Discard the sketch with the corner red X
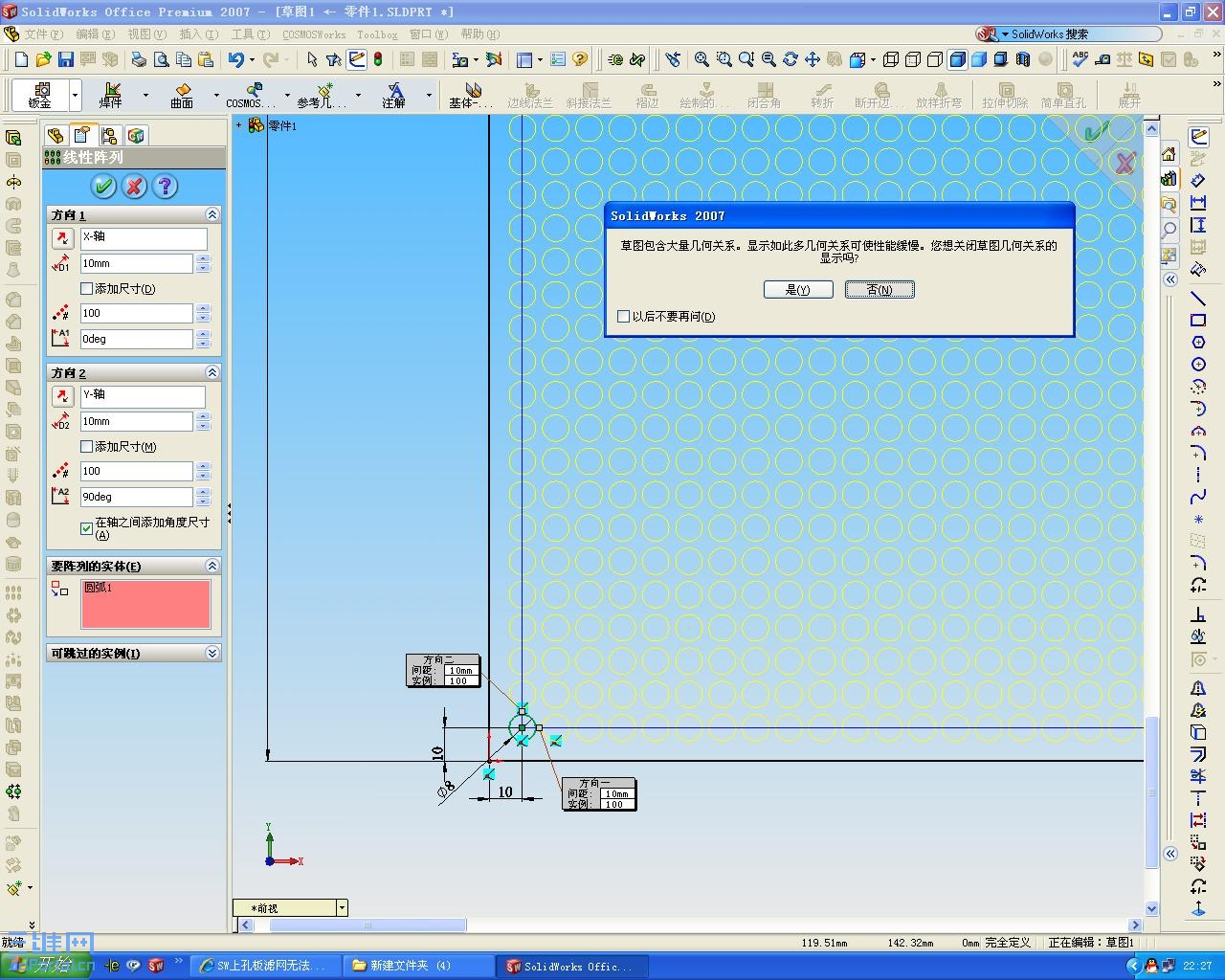 [x=1125, y=163]
